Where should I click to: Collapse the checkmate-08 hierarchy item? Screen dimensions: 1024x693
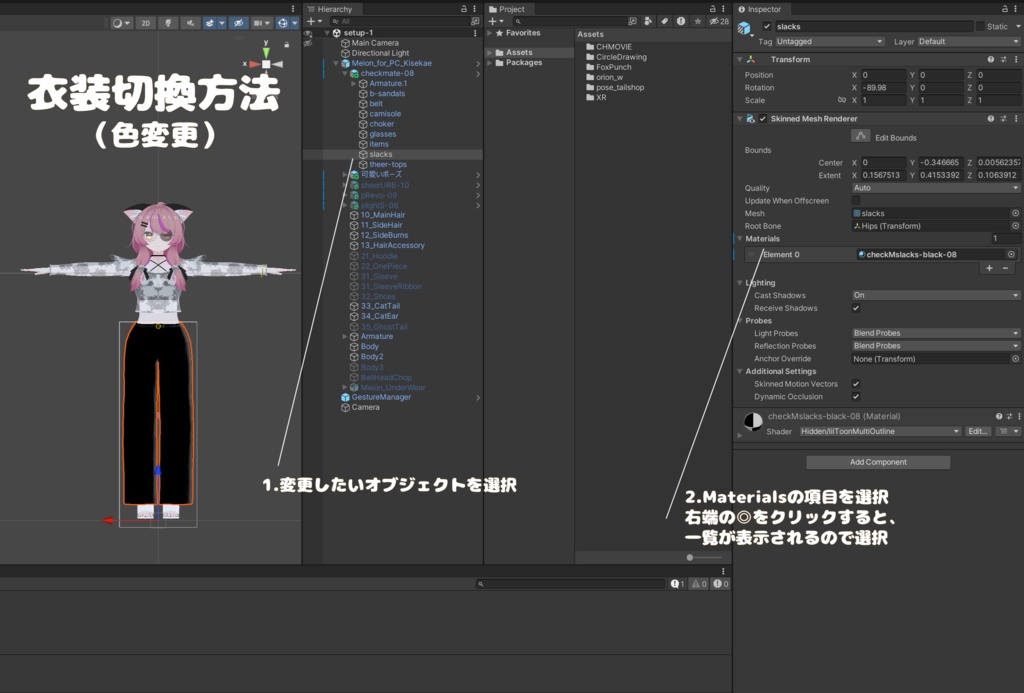(345, 74)
